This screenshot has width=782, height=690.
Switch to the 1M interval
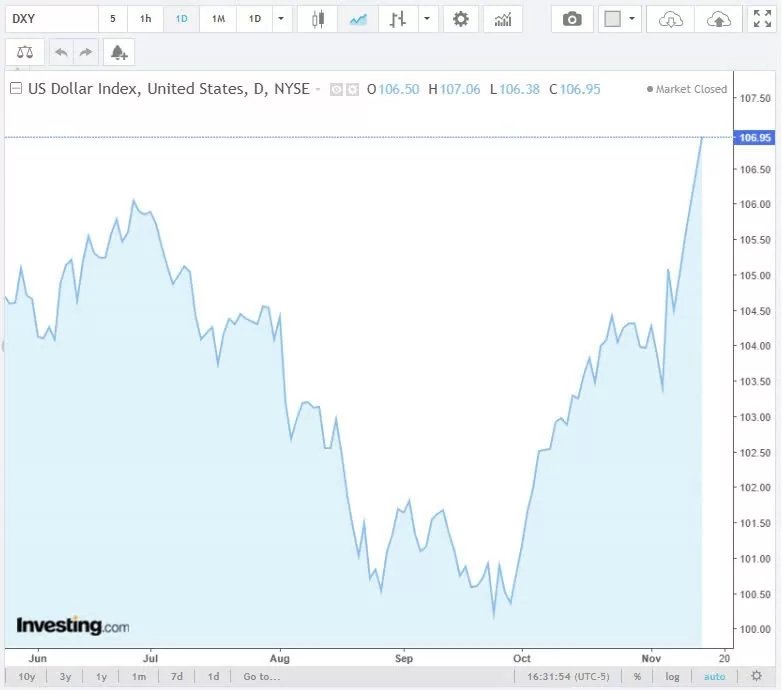tap(218, 19)
